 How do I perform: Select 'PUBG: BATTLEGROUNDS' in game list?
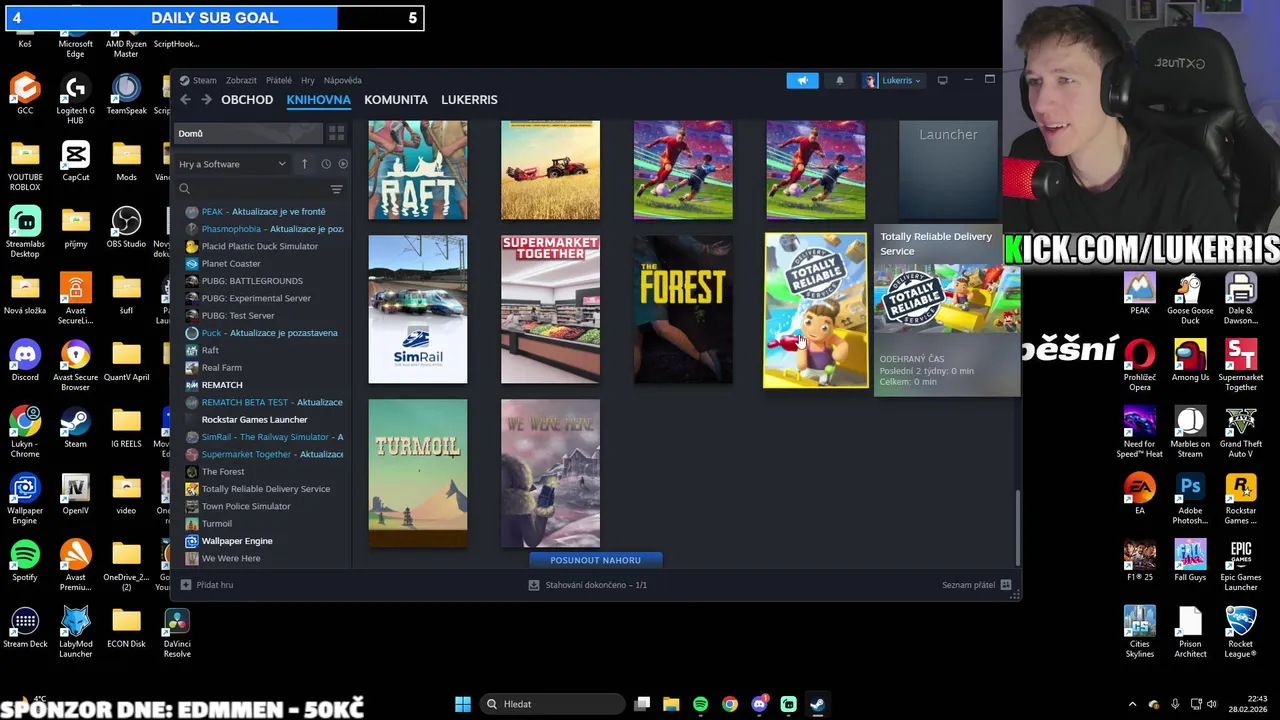point(252,281)
